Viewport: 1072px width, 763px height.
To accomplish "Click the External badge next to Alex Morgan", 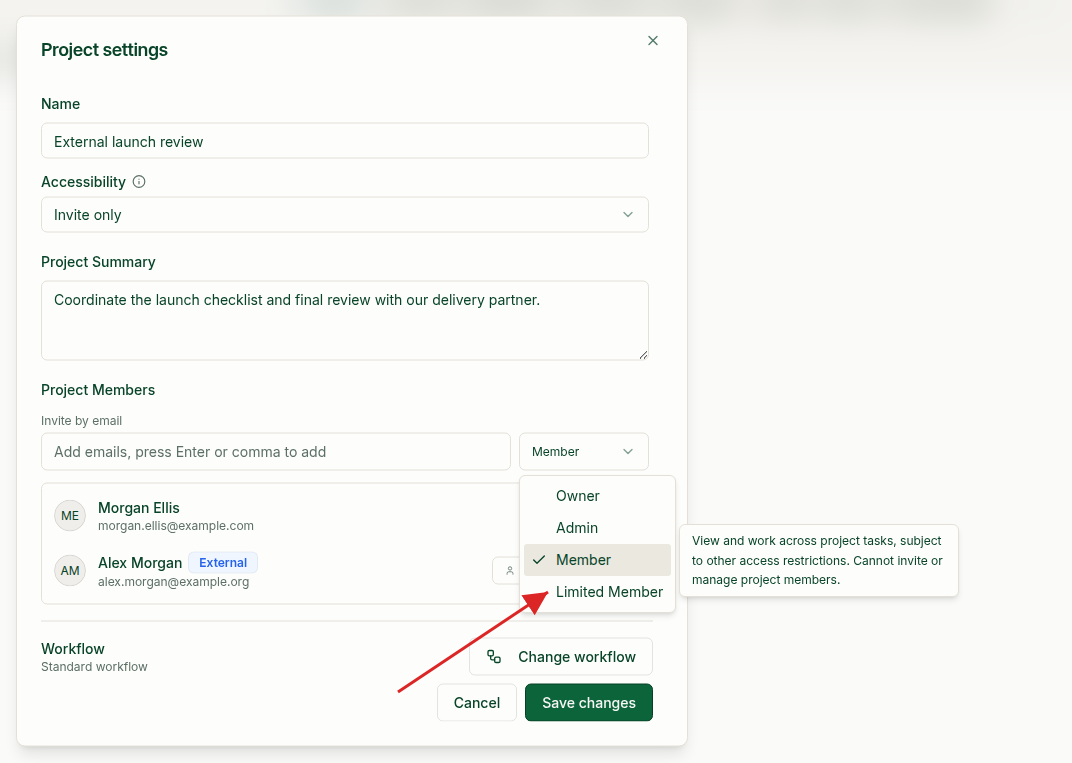I will pyautogui.click(x=223, y=563).
